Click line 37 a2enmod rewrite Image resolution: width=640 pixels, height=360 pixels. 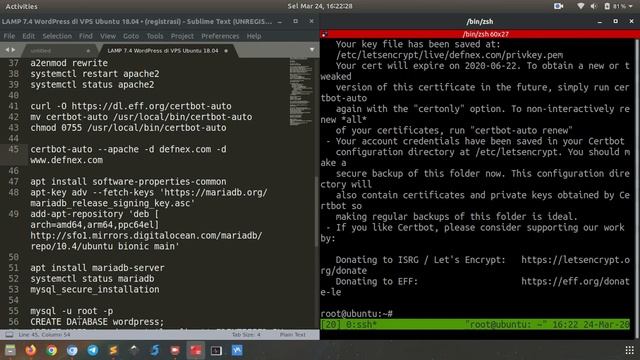(x=69, y=63)
